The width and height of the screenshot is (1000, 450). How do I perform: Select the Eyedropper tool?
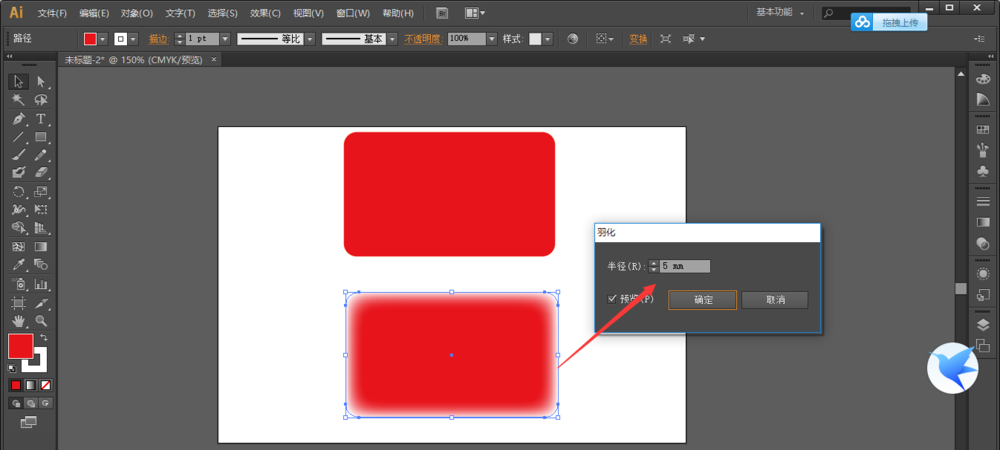(x=18, y=265)
